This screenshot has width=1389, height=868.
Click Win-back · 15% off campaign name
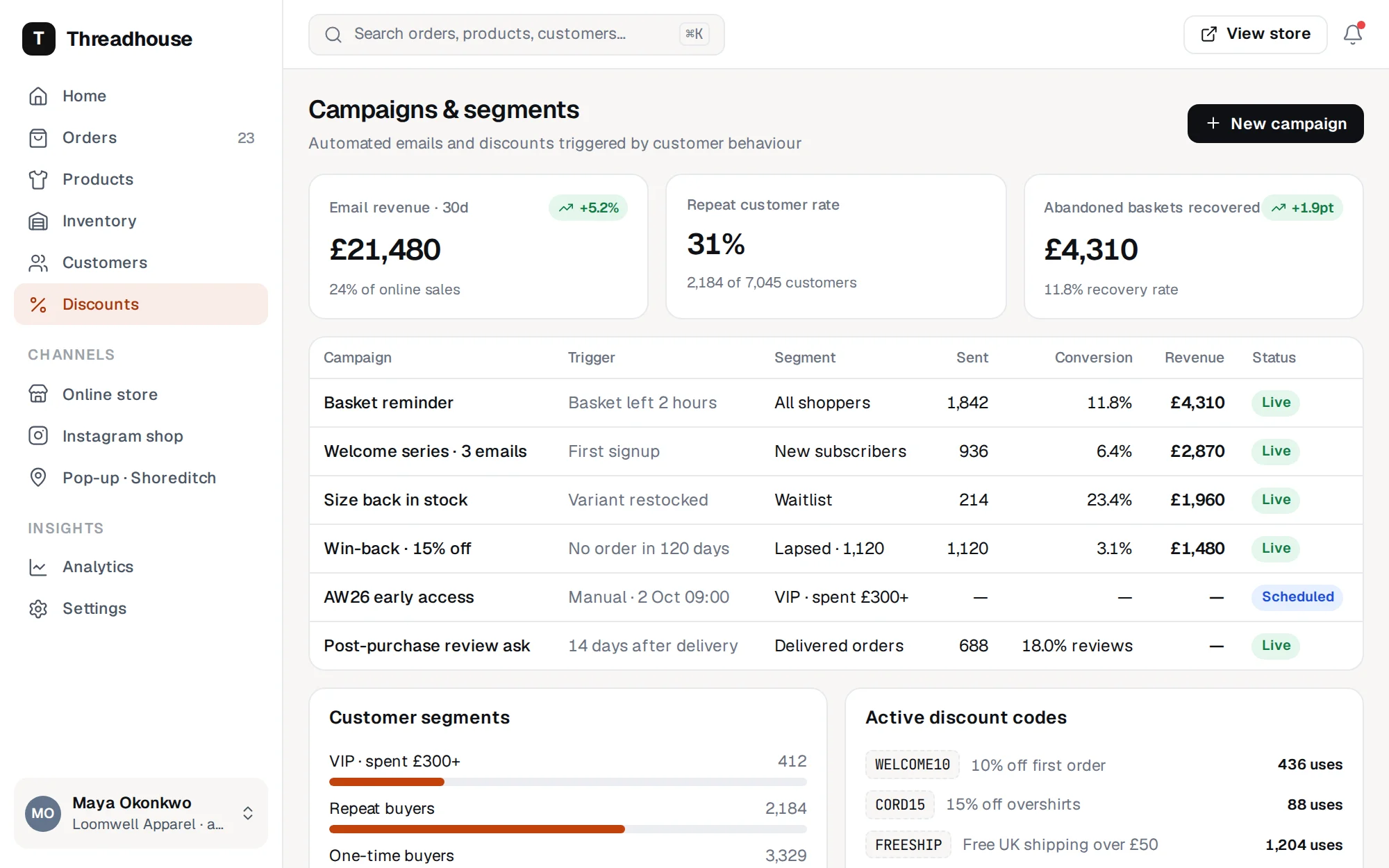[x=397, y=549]
